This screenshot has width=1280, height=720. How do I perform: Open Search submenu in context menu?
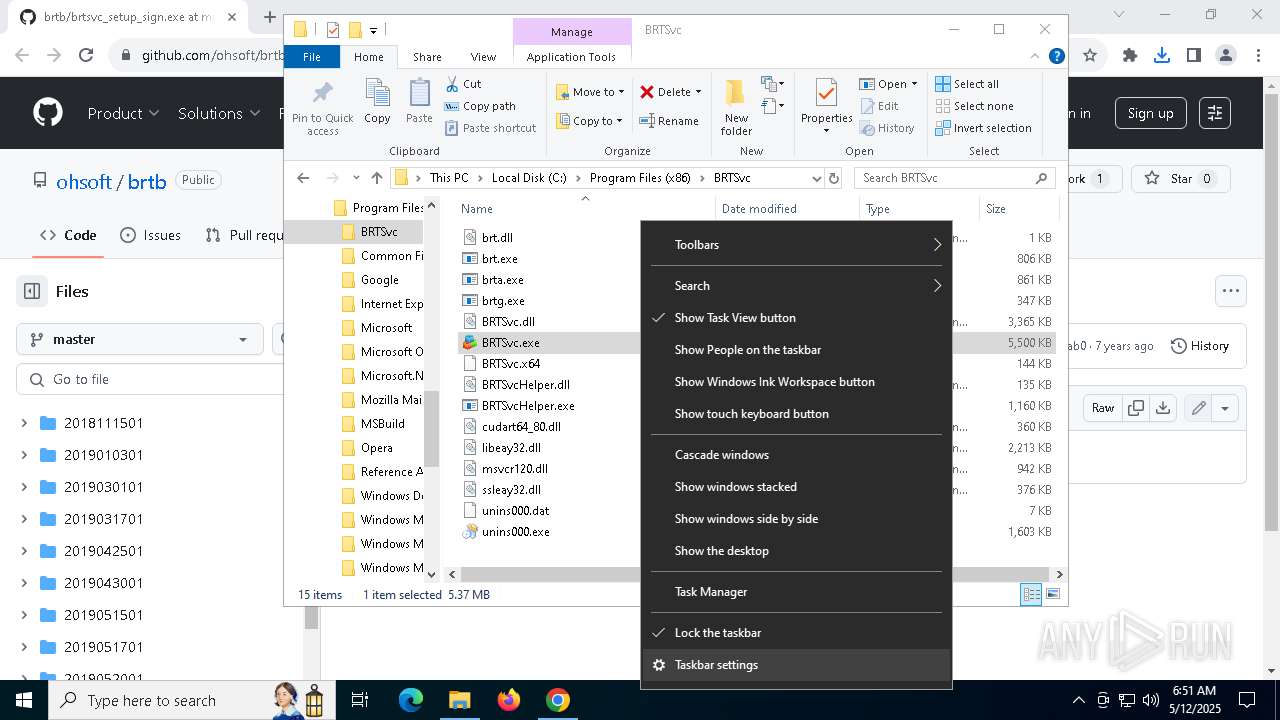click(796, 286)
